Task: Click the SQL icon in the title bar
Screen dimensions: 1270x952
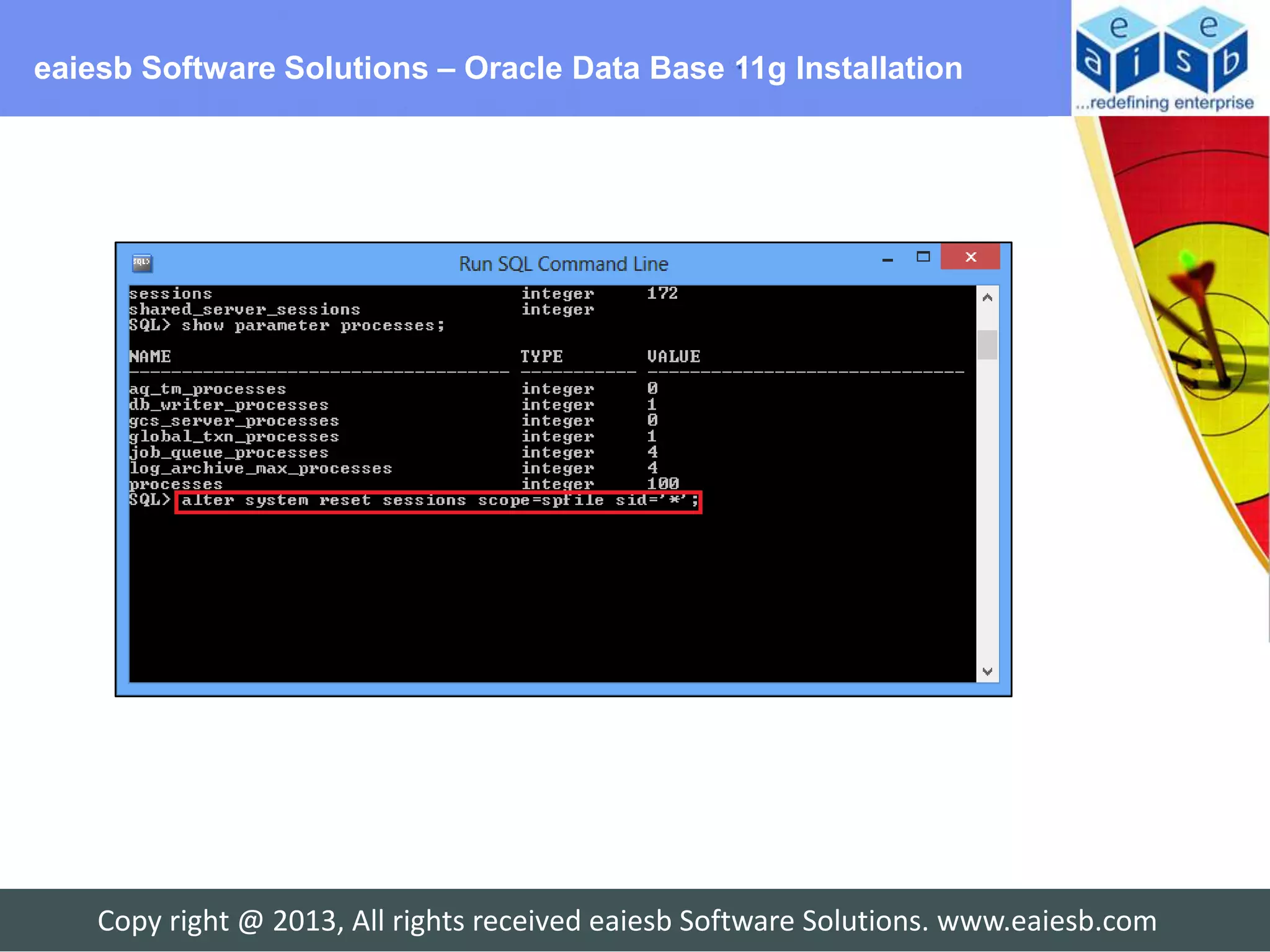Action: [142, 263]
